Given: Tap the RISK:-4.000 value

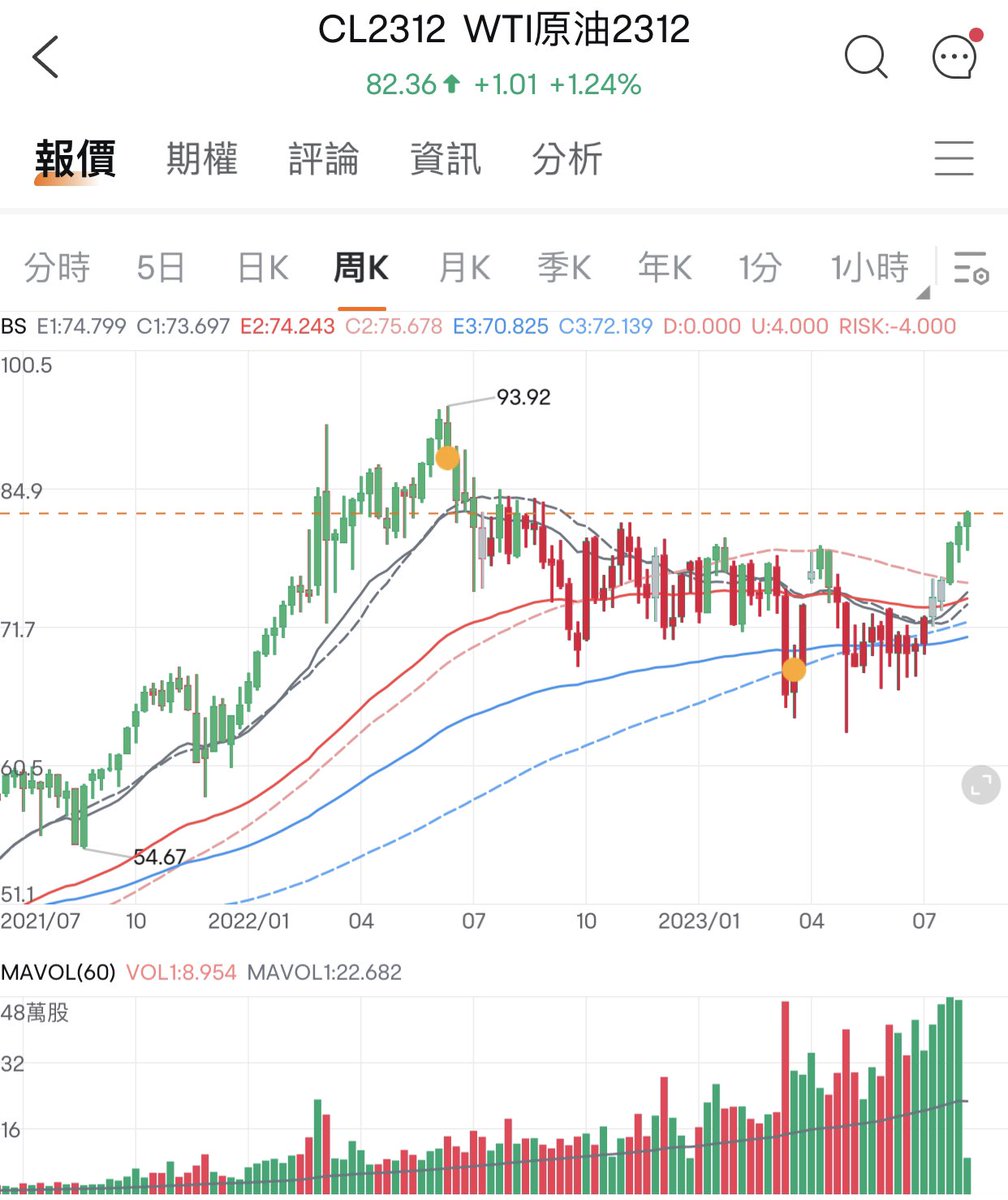Looking at the screenshot, I should click(897, 326).
